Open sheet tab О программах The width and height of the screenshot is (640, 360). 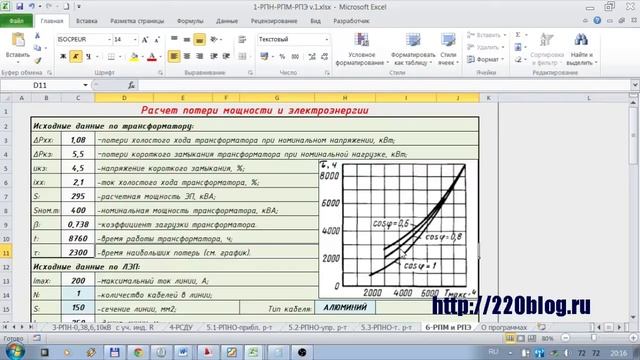click(x=504, y=327)
